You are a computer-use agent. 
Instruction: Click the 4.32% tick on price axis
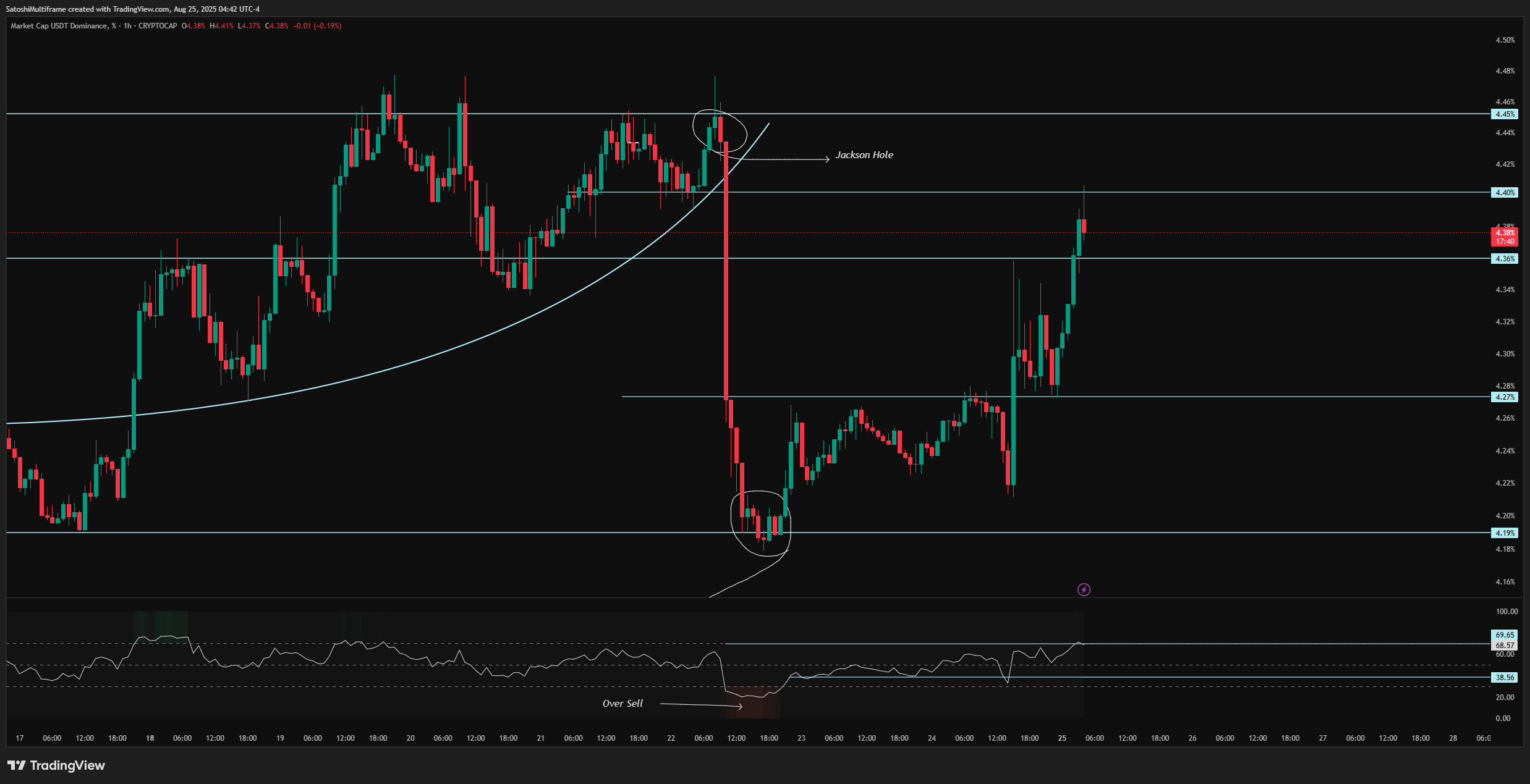[x=1505, y=322]
